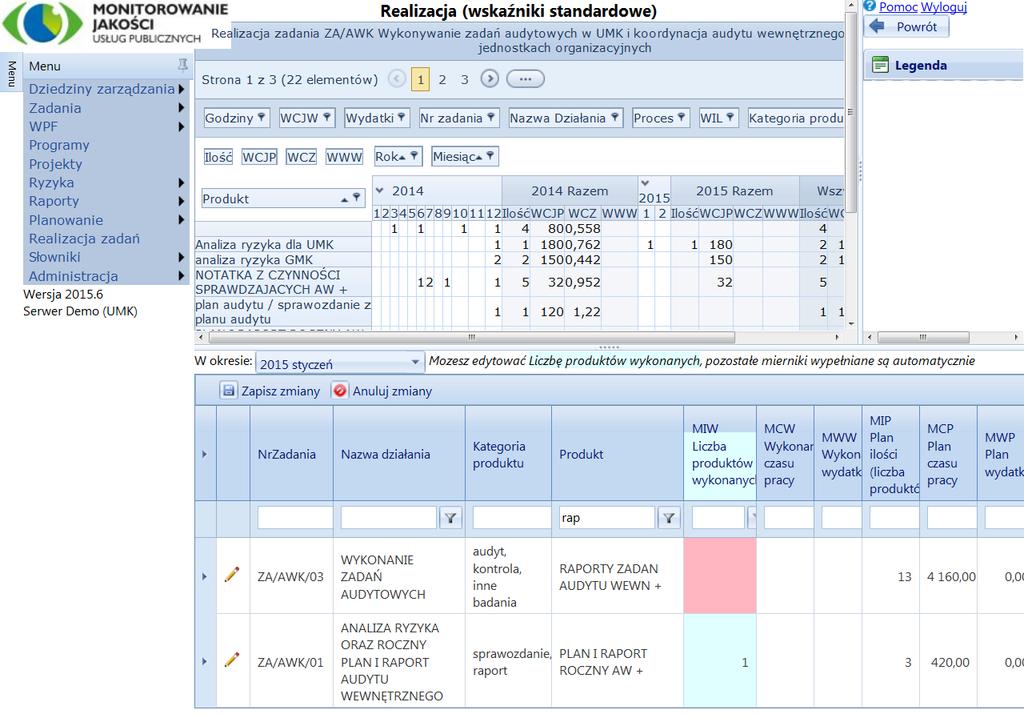Click the pivot table horizontal scrollbar
1024x718 pixels.
click(471, 337)
